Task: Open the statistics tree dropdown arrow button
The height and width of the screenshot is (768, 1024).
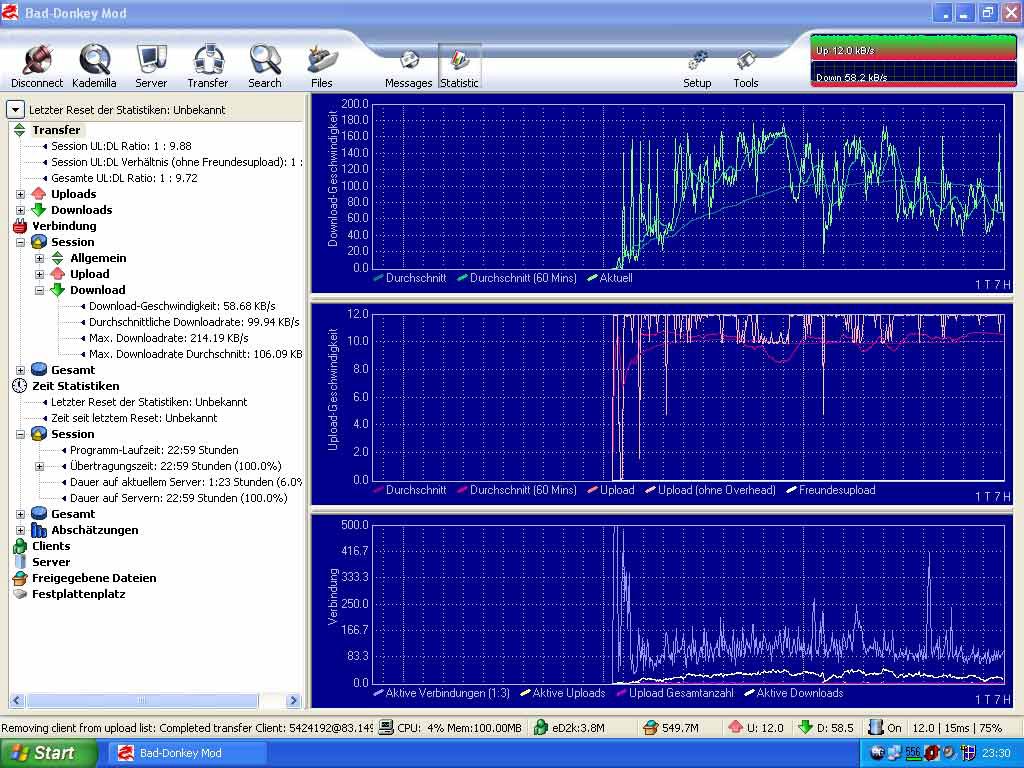Action: (16, 110)
